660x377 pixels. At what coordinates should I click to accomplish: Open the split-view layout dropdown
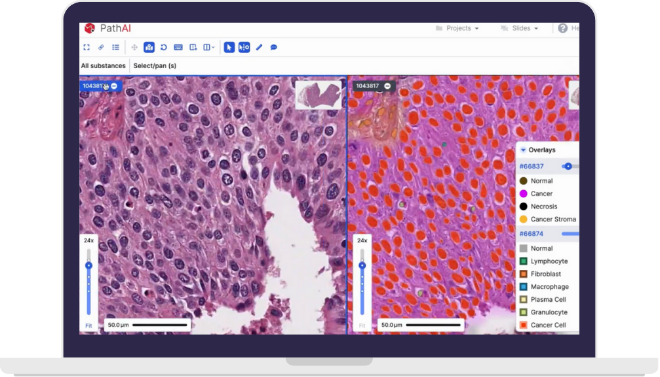209,47
